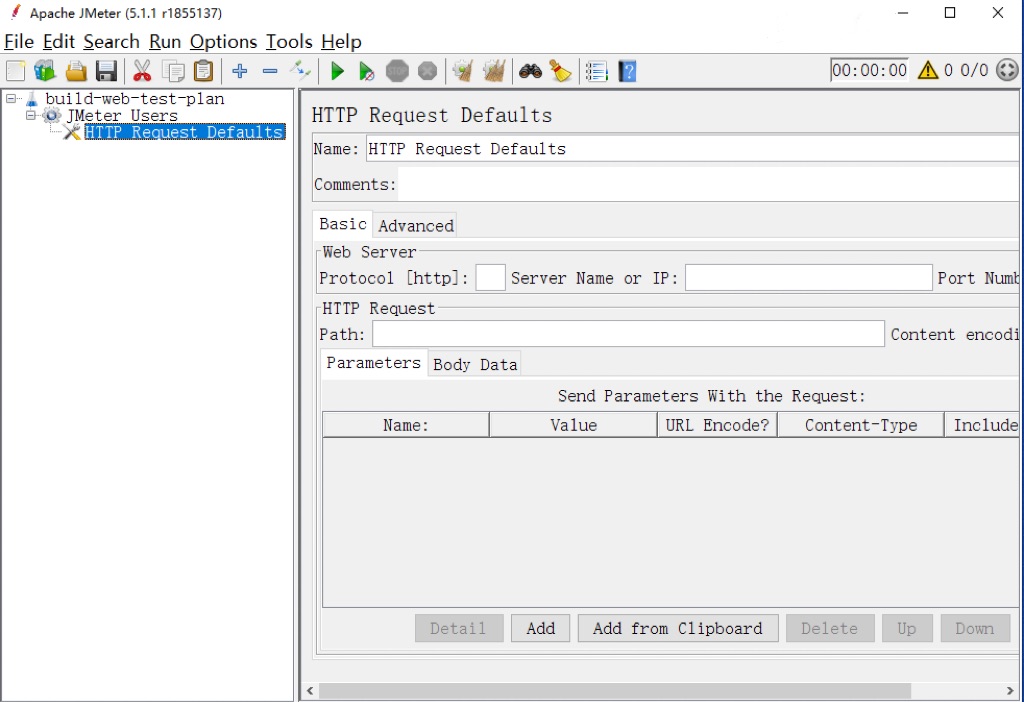Switch to the Body Data tab

click(475, 364)
